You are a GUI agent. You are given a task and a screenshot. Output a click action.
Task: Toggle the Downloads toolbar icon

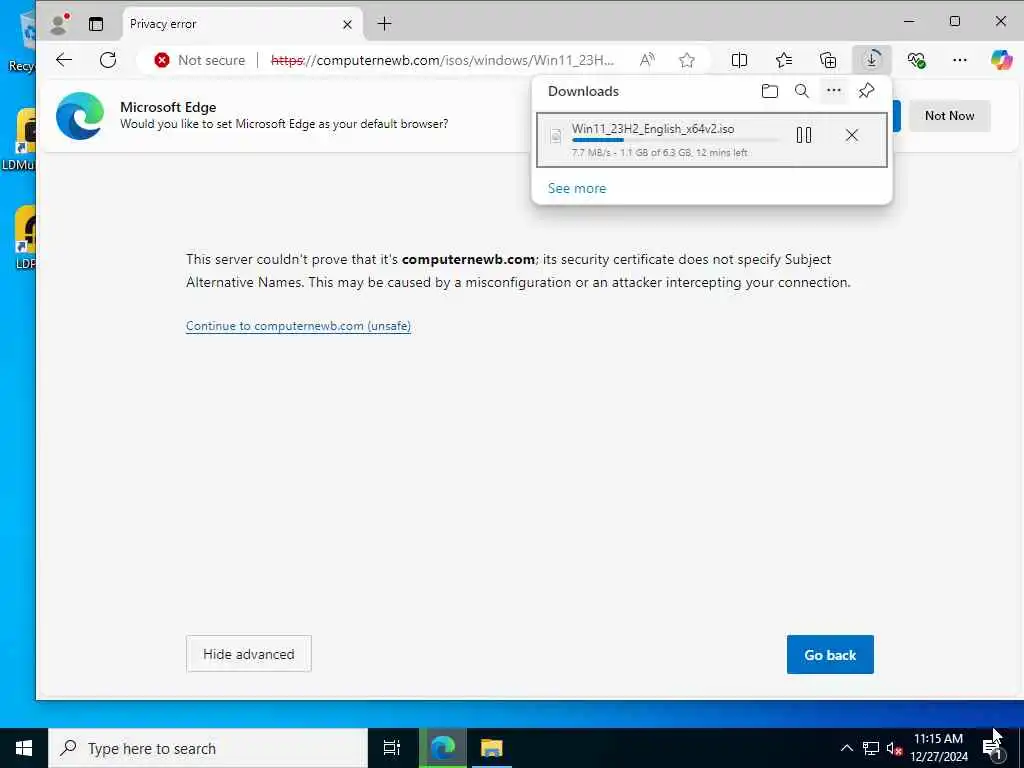pyautogui.click(x=872, y=60)
